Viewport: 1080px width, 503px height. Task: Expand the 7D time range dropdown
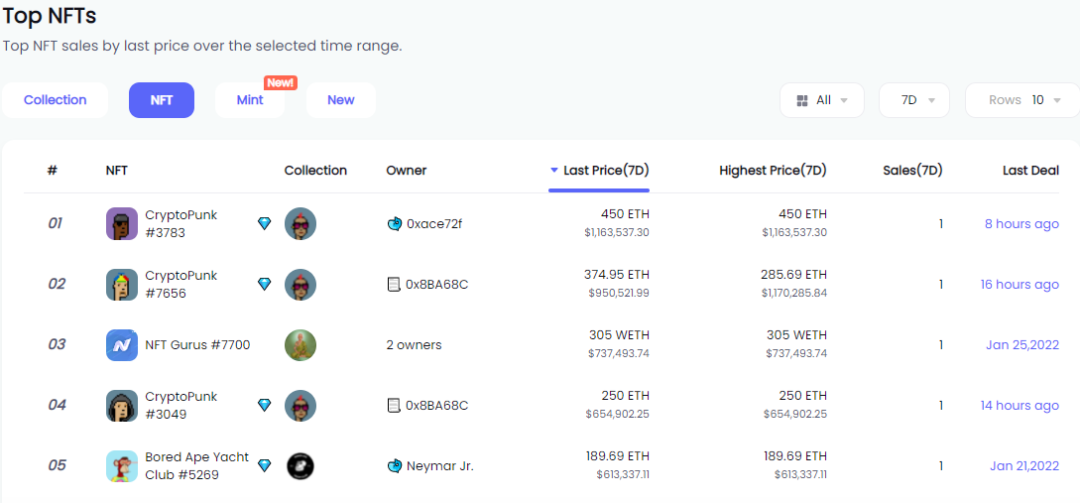(914, 101)
